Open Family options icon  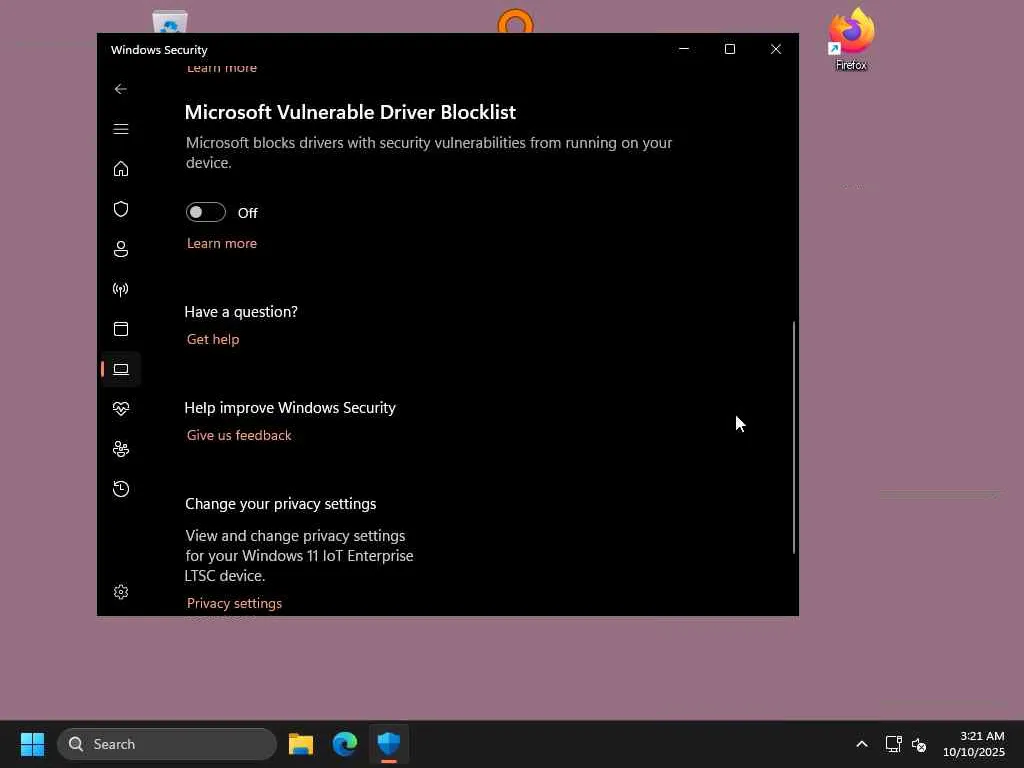click(x=121, y=449)
